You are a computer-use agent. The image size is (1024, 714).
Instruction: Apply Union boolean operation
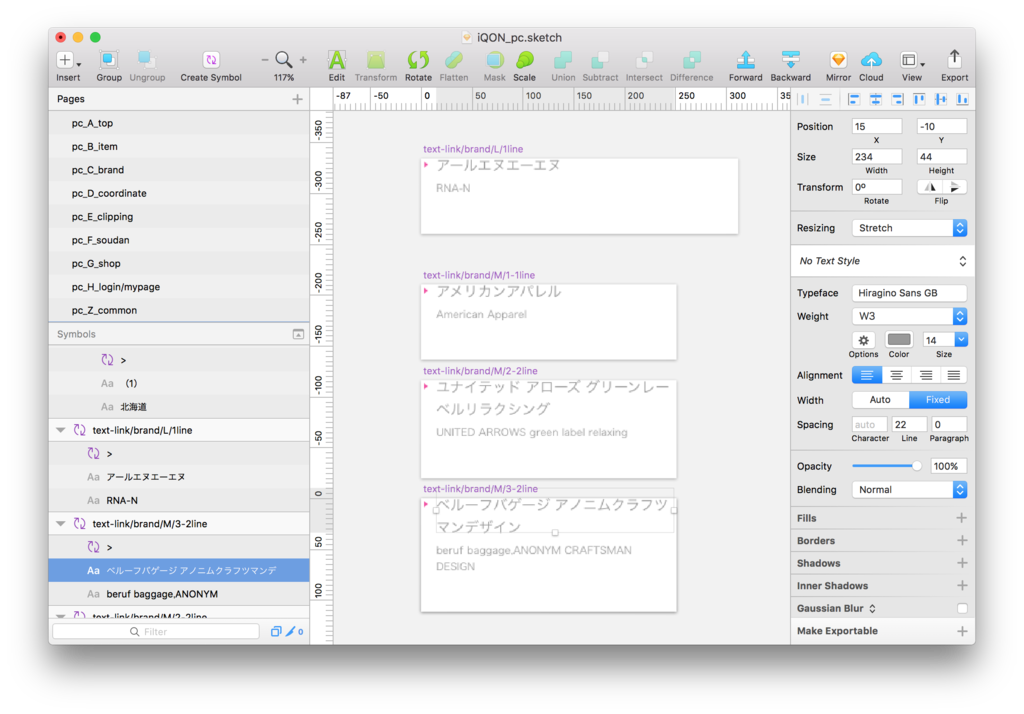563,60
